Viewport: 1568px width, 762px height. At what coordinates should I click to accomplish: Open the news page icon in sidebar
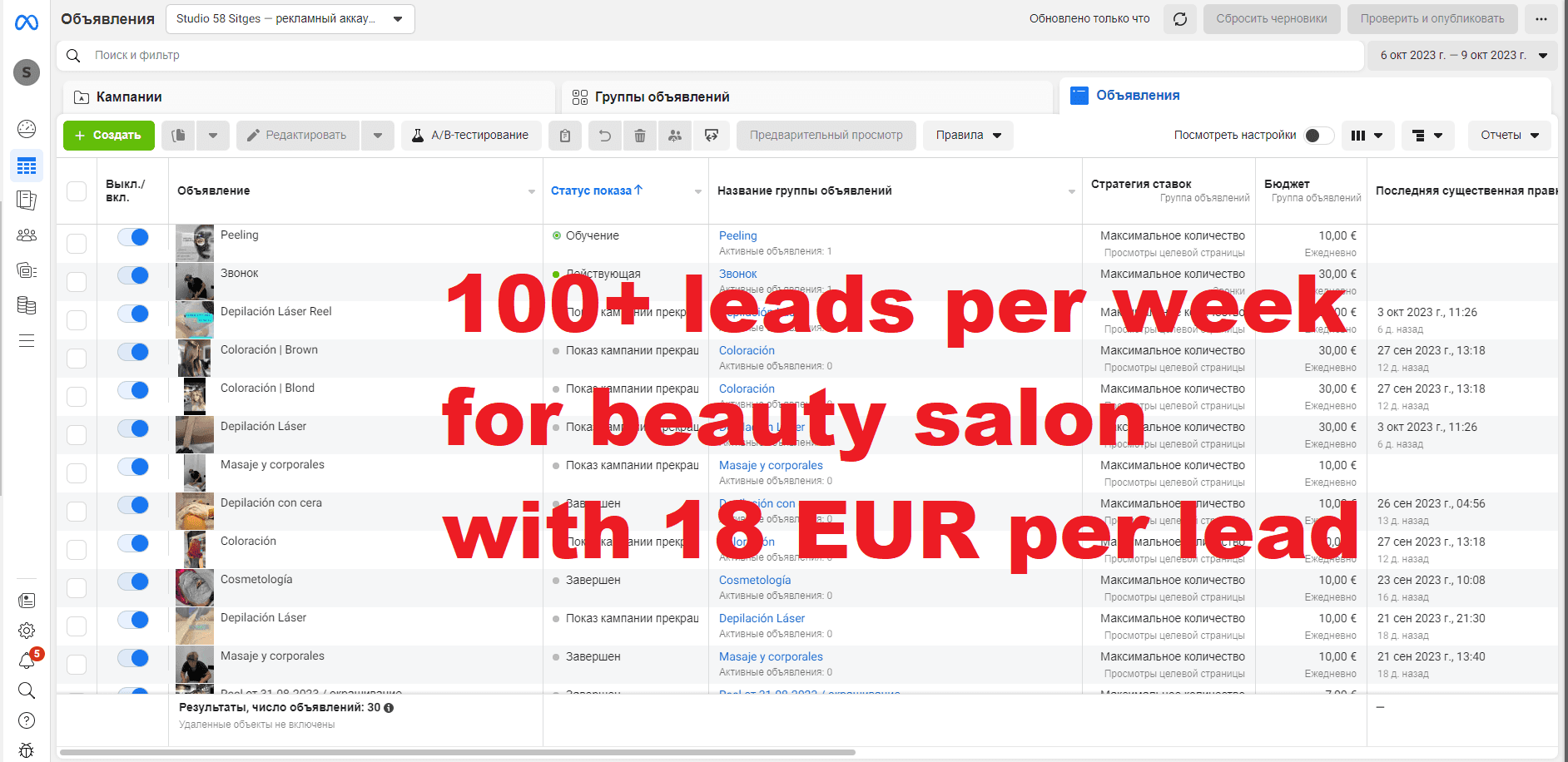click(x=27, y=601)
